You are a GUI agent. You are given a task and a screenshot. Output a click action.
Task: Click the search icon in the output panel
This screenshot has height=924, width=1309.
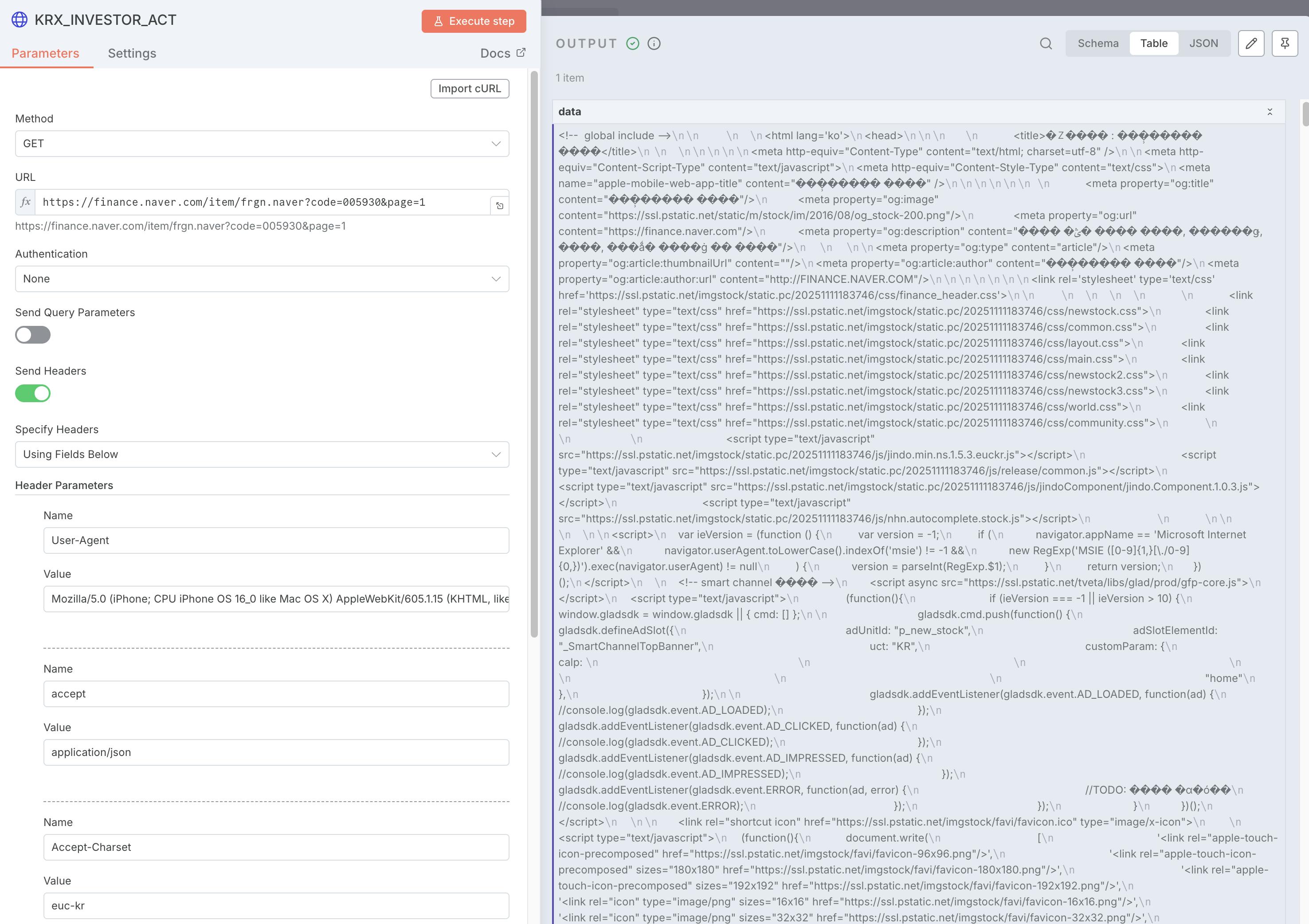1046,43
